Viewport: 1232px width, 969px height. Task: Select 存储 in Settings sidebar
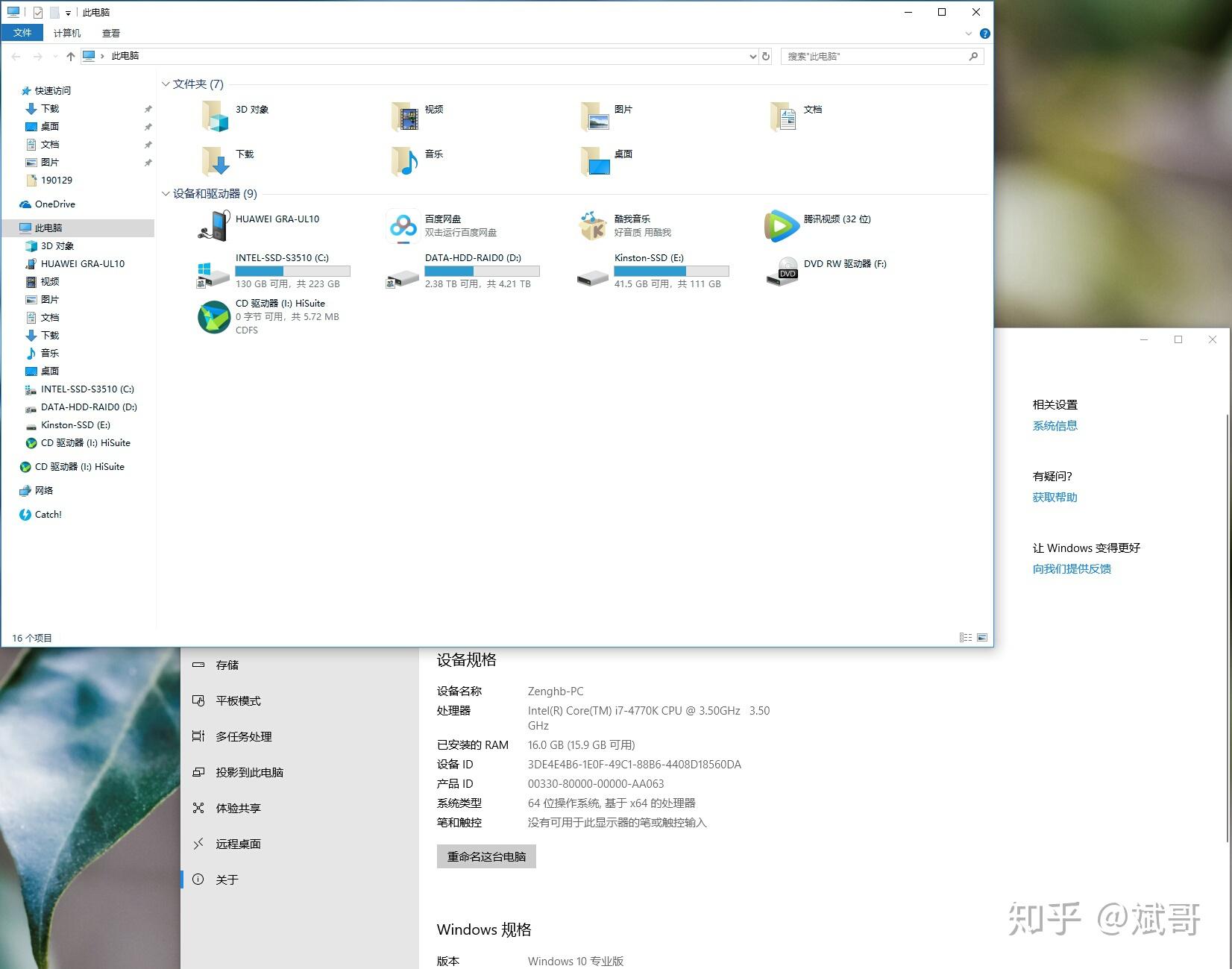pyautogui.click(x=300, y=665)
